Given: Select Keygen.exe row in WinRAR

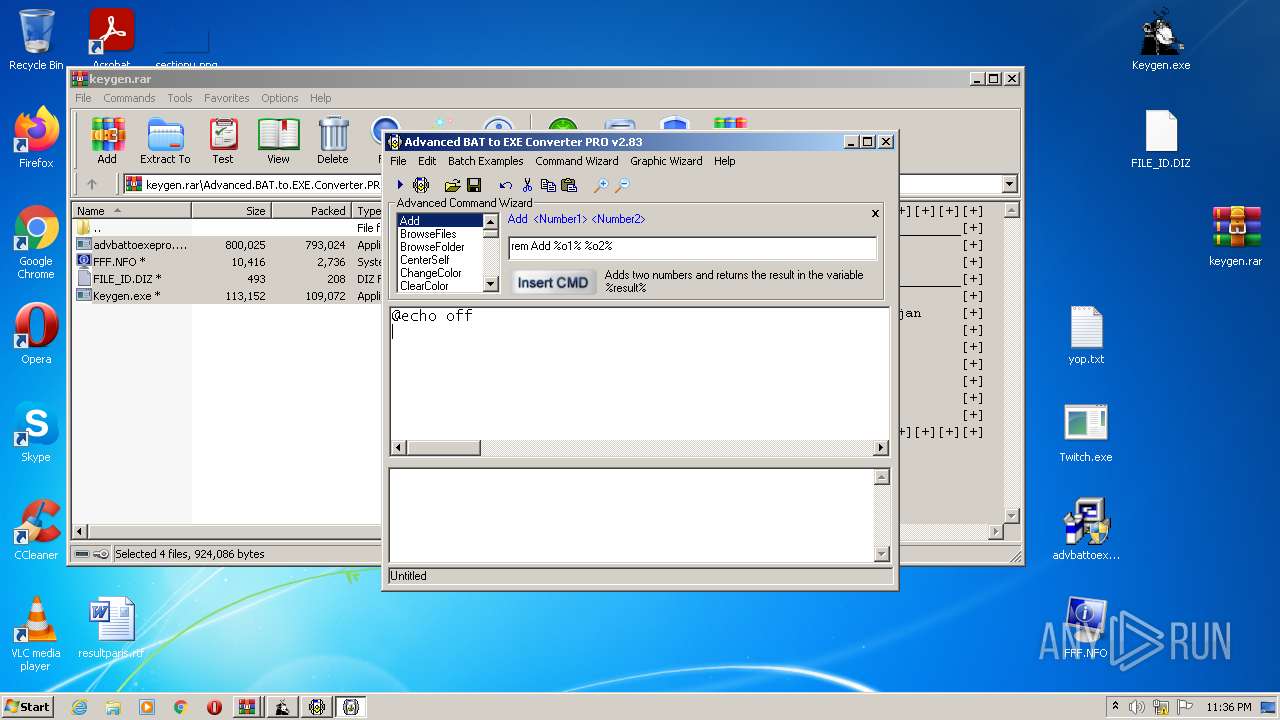Looking at the screenshot, I should (224, 296).
